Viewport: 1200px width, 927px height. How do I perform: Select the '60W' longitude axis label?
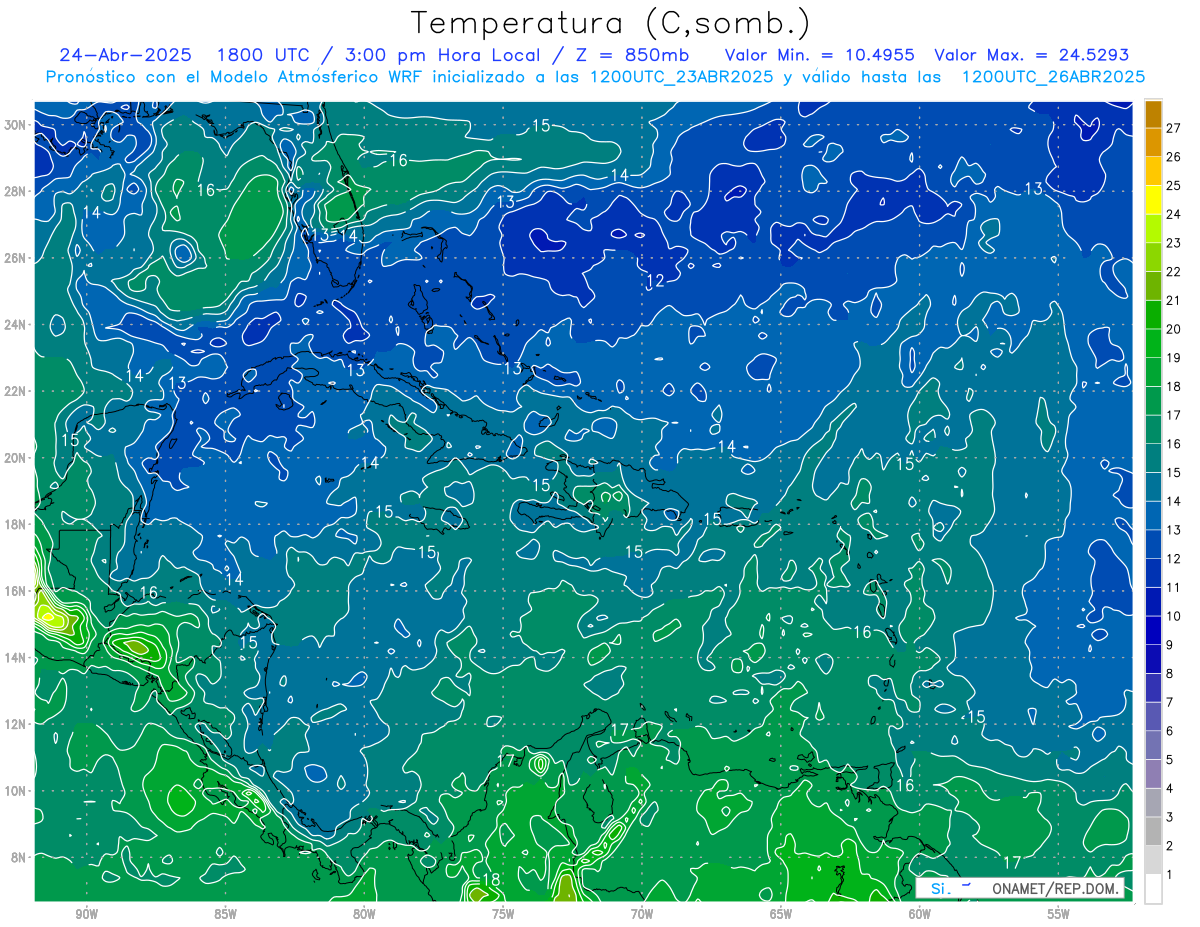pyautogui.click(x=920, y=914)
